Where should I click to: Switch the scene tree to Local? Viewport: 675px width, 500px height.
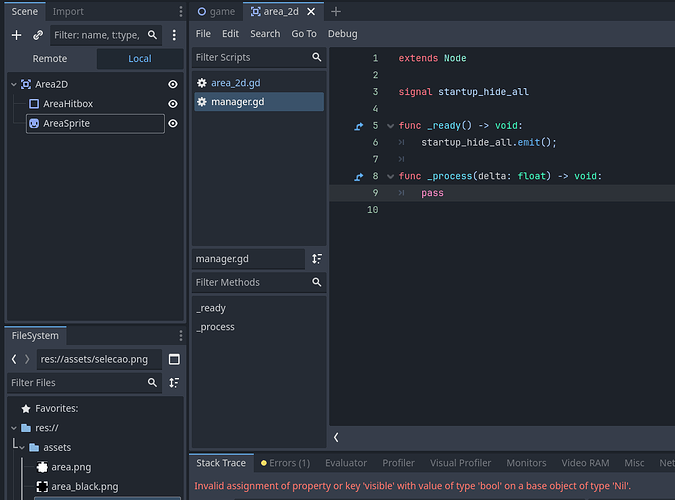tap(140, 59)
